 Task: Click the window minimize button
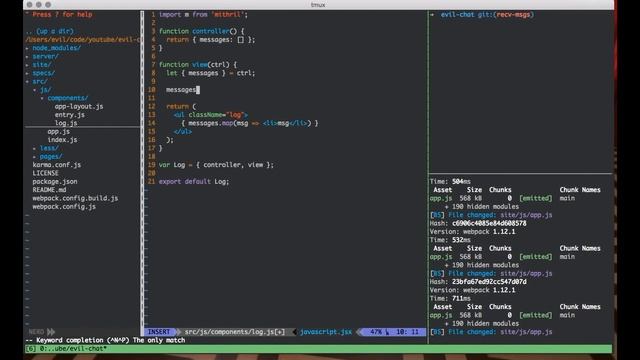(x=39, y=4)
